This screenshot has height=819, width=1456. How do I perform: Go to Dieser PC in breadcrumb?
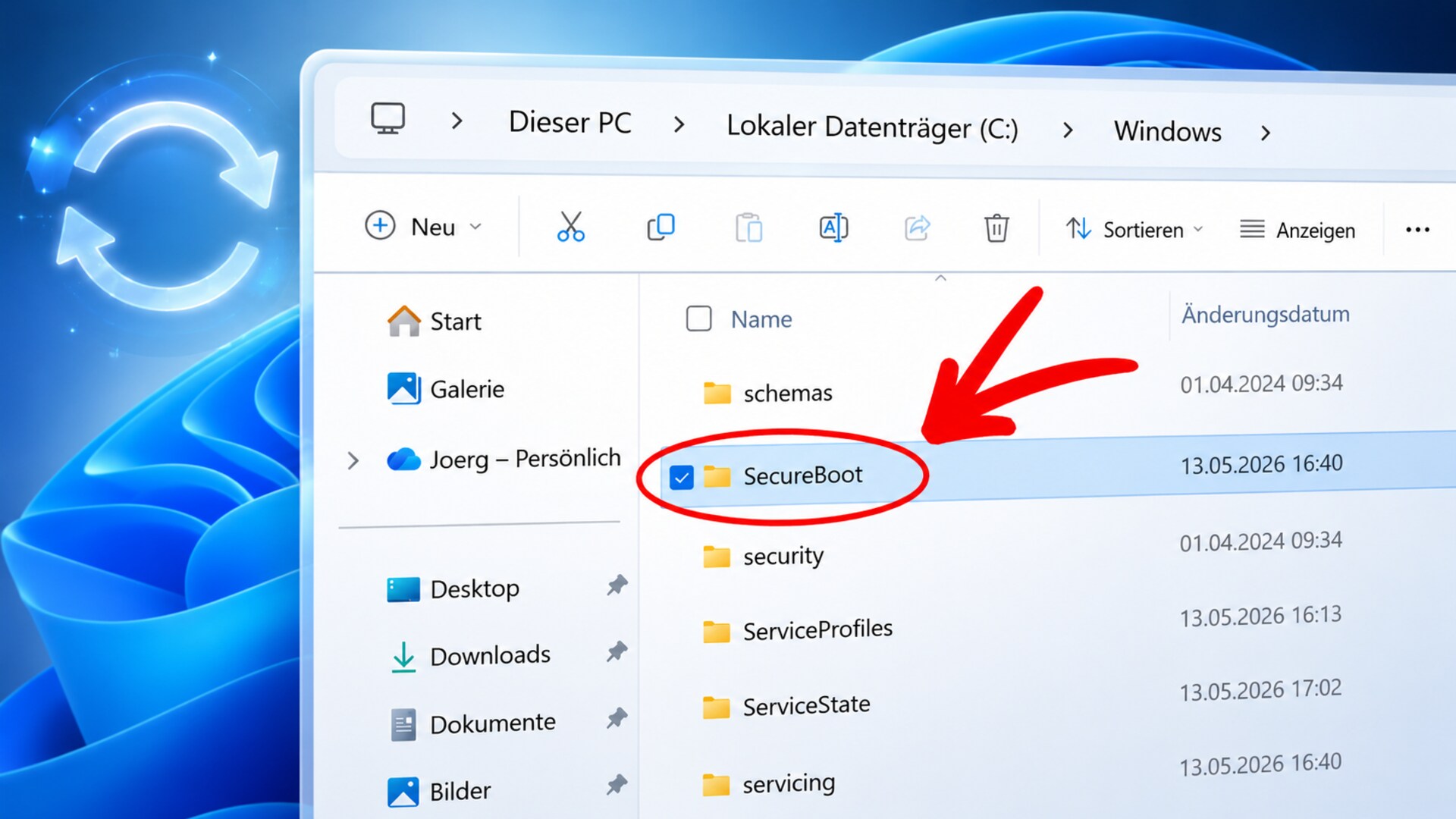coord(570,122)
